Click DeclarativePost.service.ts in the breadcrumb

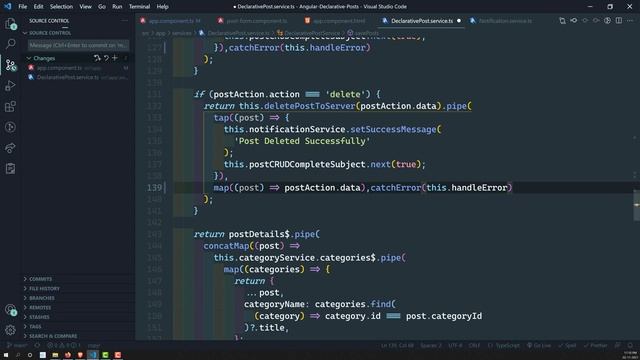(238, 33)
